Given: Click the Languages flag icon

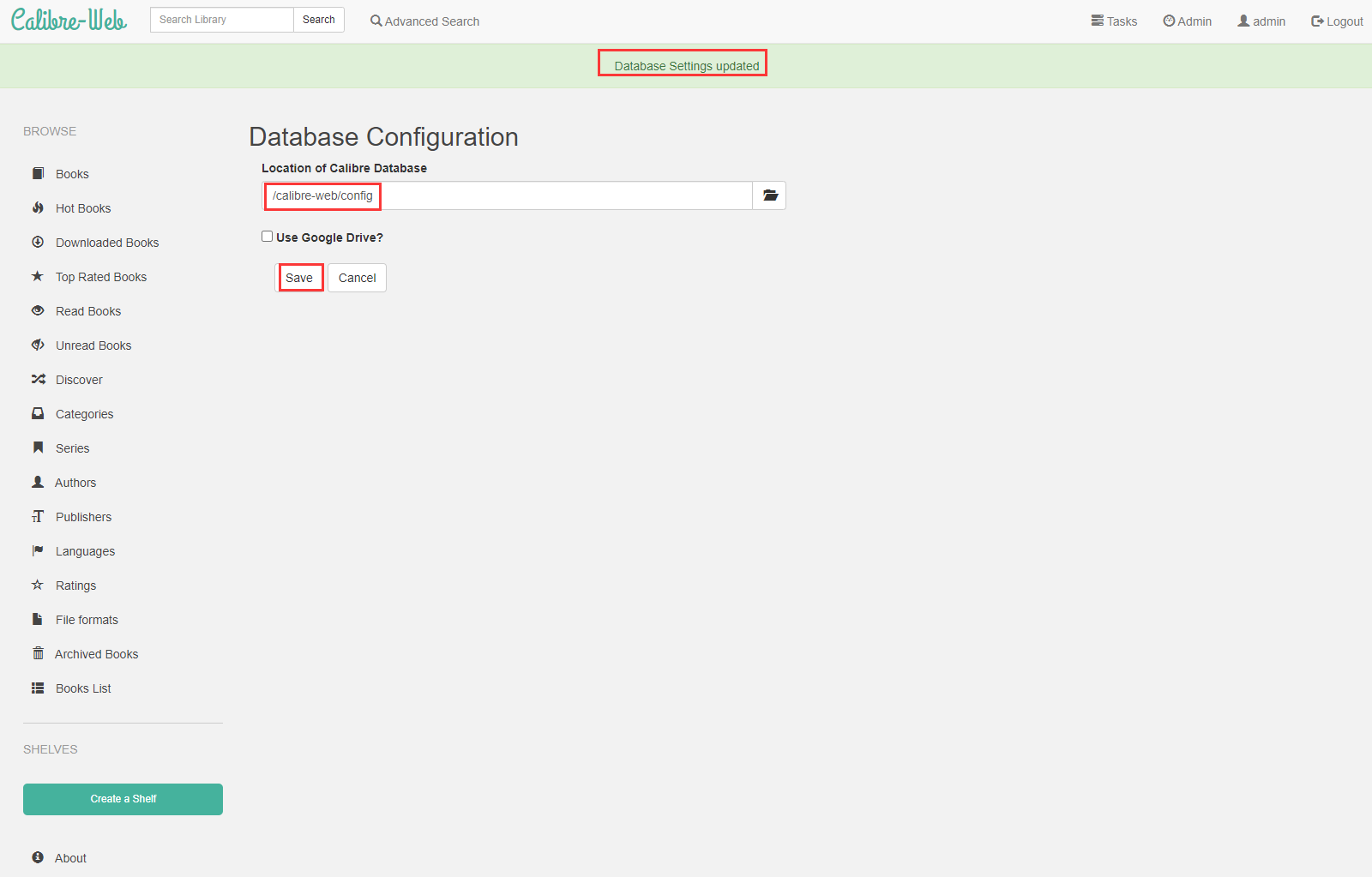Looking at the screenshot, I should point(38,551).
